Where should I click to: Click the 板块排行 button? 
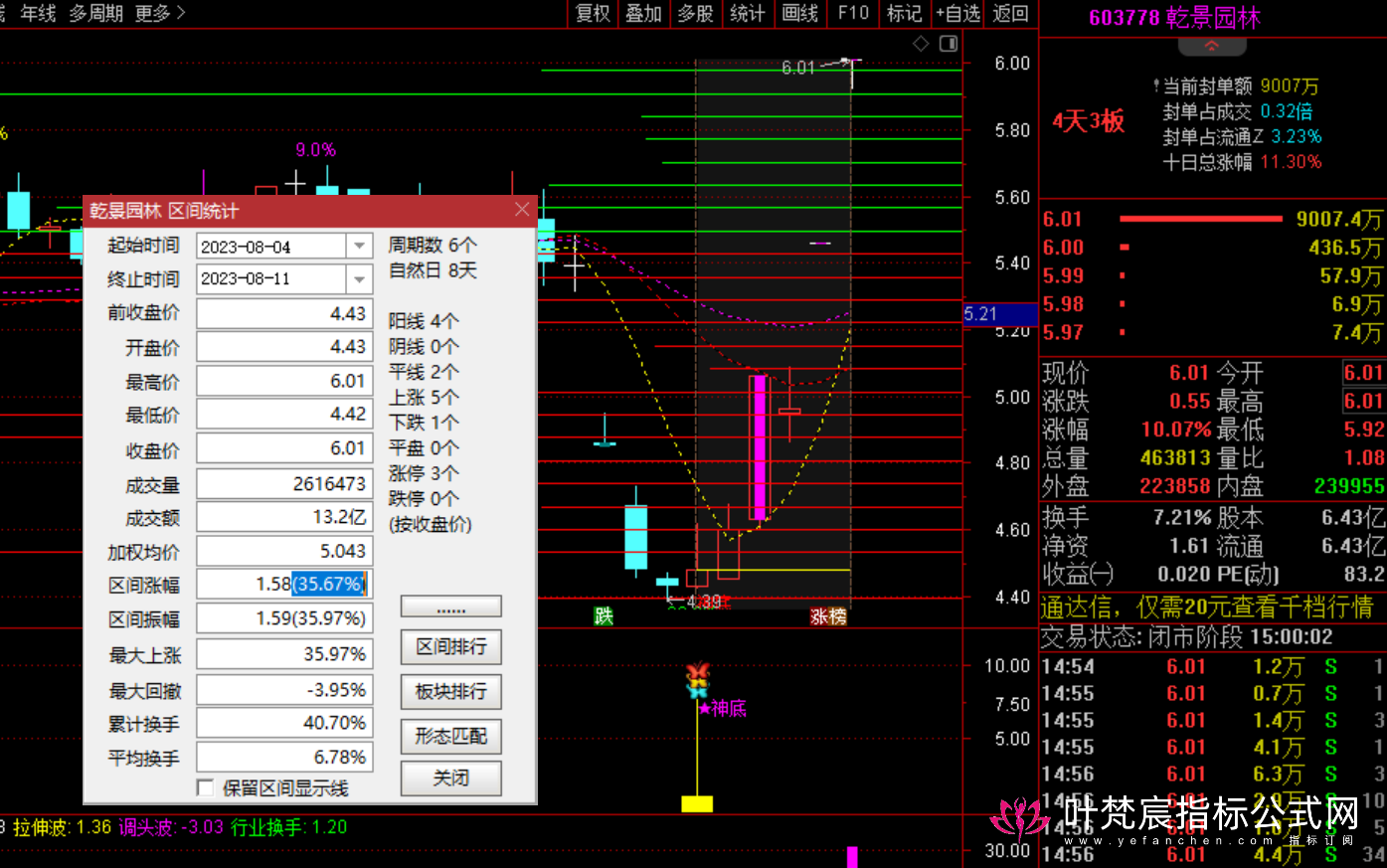coord(451,692)
